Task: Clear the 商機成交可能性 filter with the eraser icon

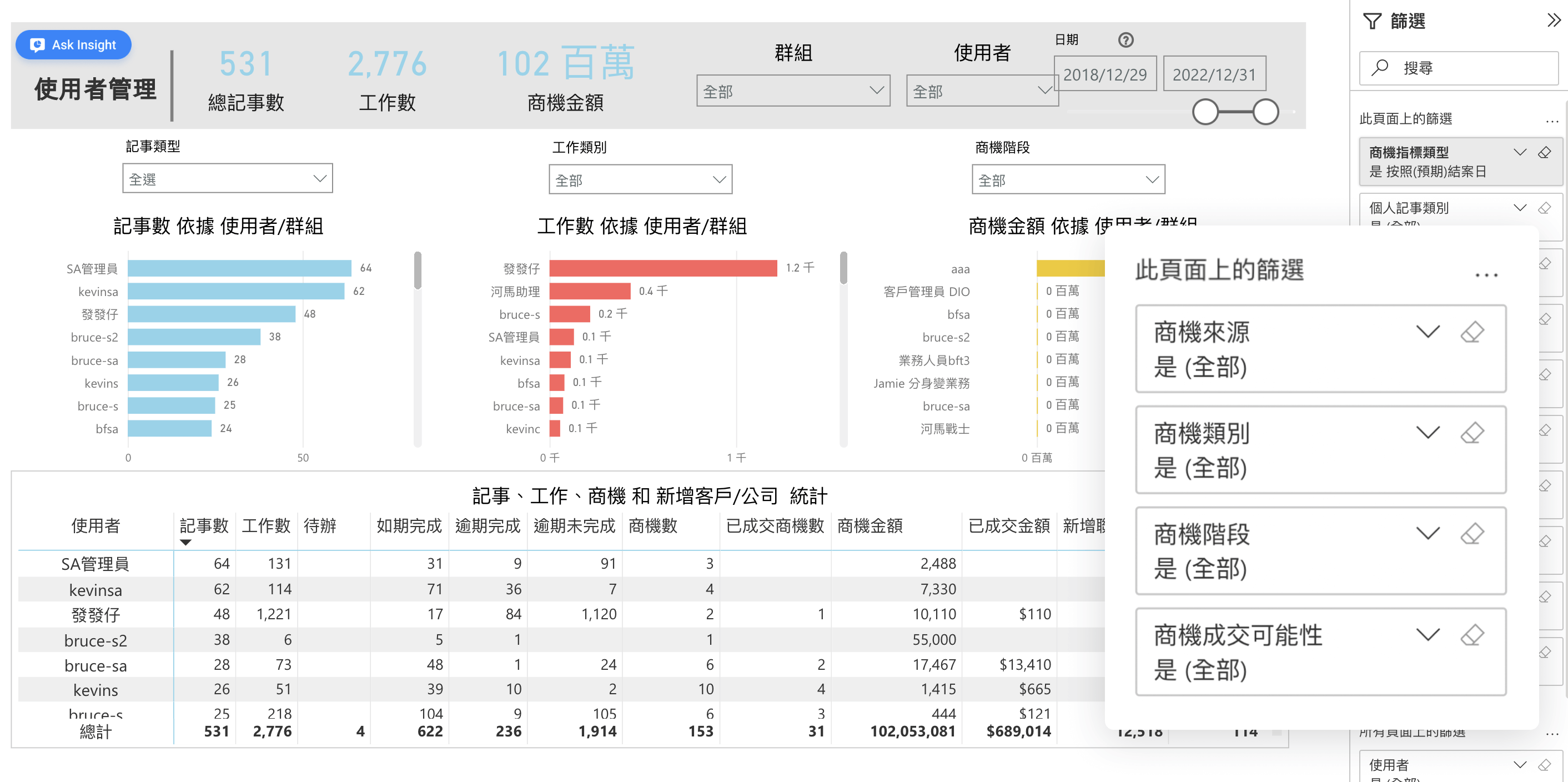Action: point(1472,635)
